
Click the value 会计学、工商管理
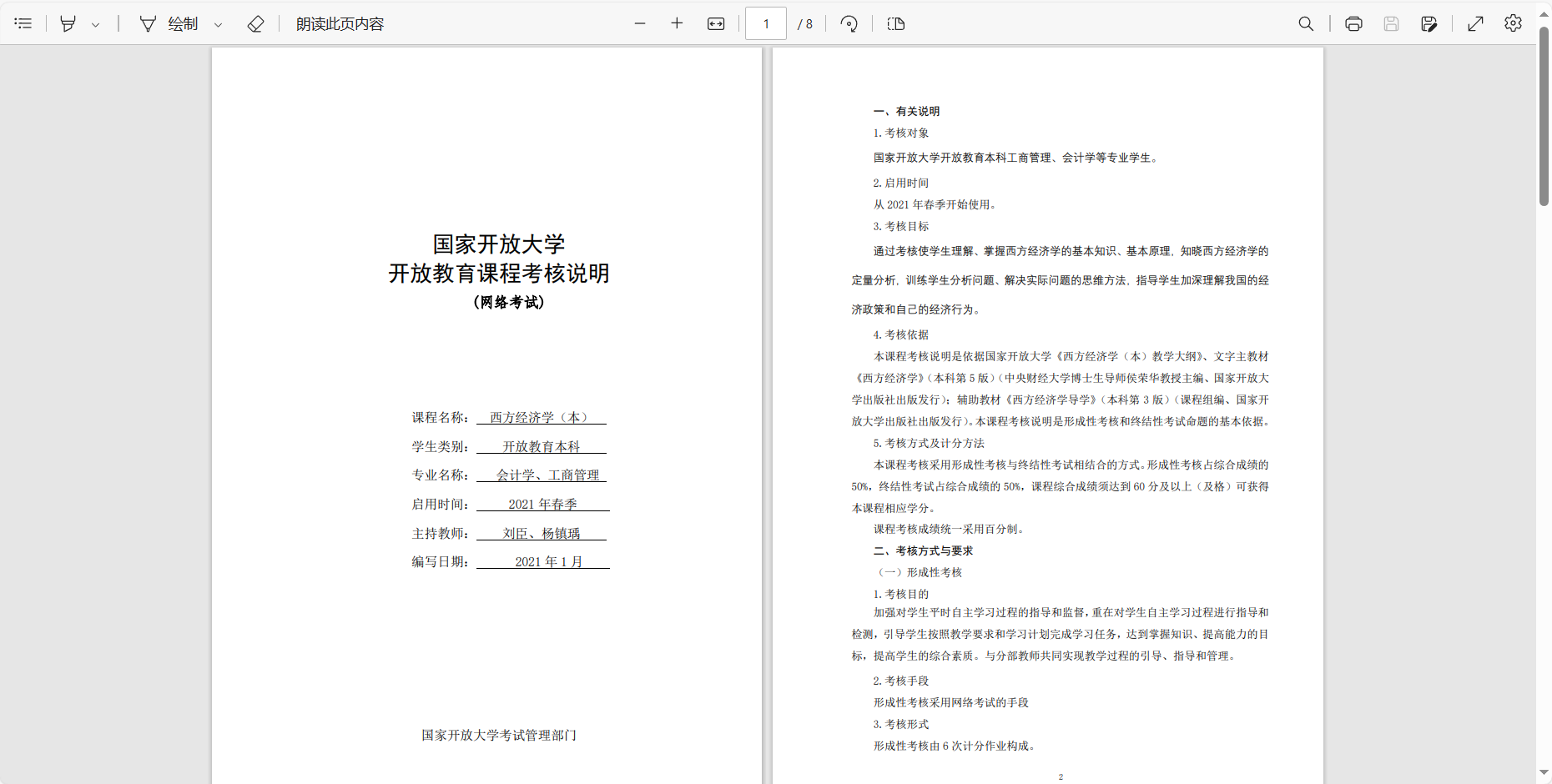pos(547,475)
